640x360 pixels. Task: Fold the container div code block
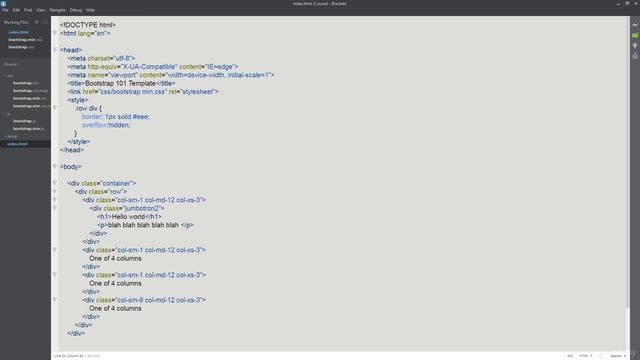(x=55, y=183)
